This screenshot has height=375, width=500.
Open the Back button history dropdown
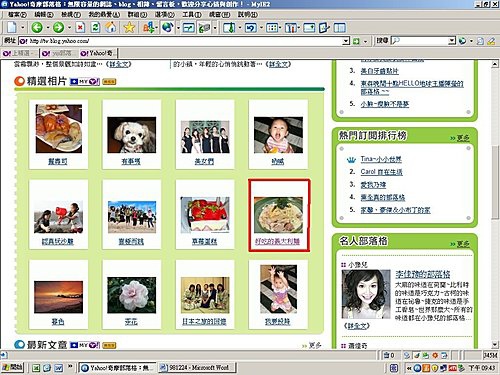click(x=48, y=27)
